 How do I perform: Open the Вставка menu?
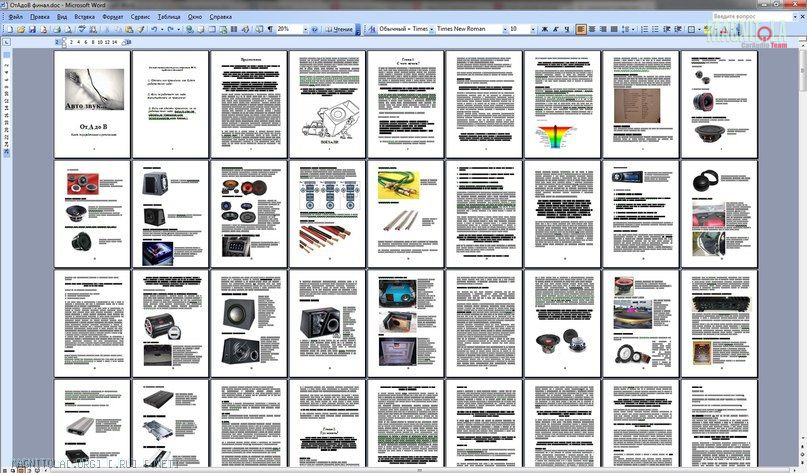coord(85,17)
